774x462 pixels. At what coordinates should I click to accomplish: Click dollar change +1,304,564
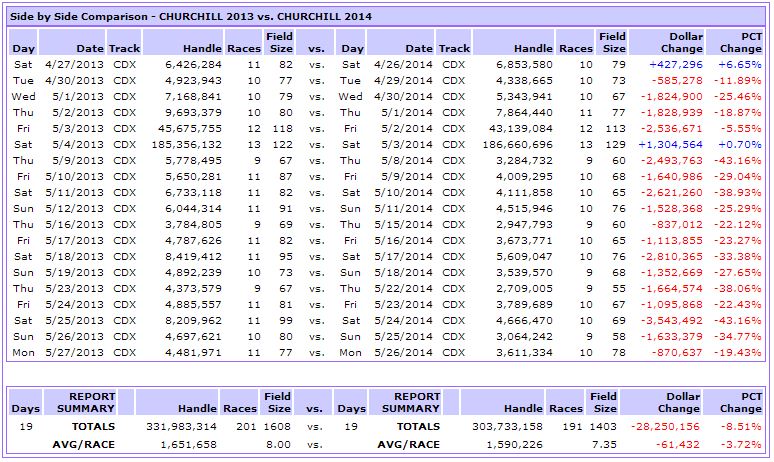tap(670, 145)
